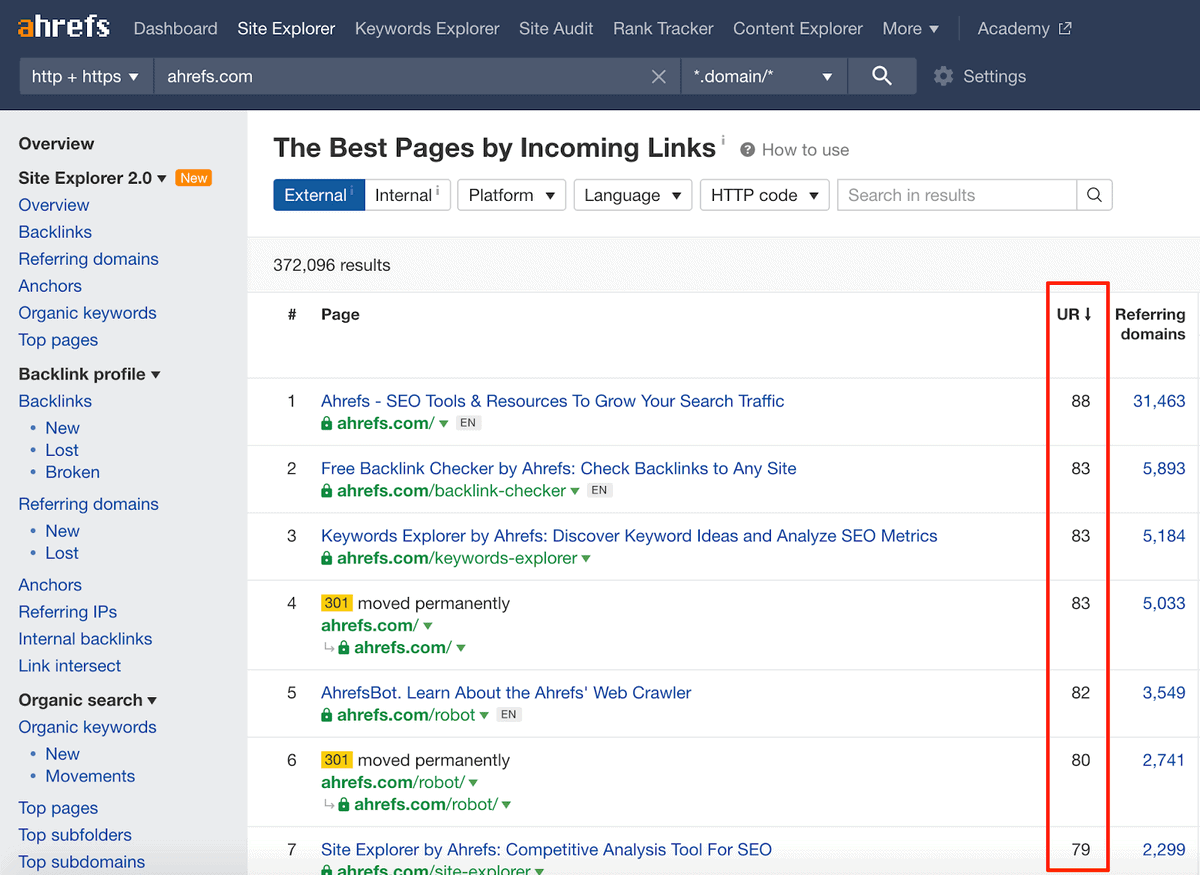Open Rank Tracker in the top navigation
The width and height of the screenshot is (1200, 875).
point(663,28)
